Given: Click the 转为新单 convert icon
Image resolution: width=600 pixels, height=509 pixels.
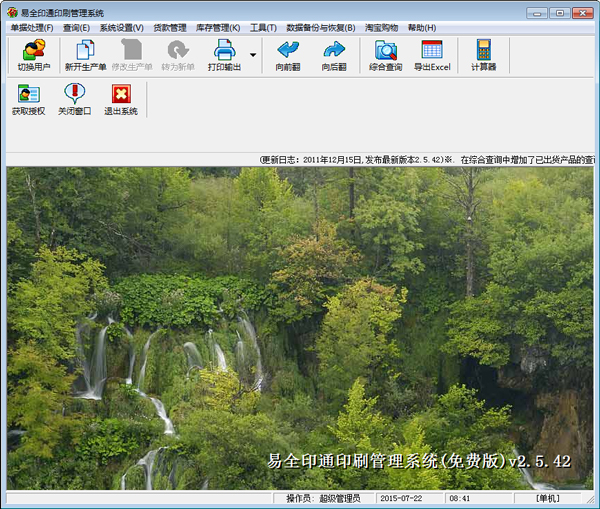Looking at the screenshot, I should pyautogui.click(x=178, y=55).
